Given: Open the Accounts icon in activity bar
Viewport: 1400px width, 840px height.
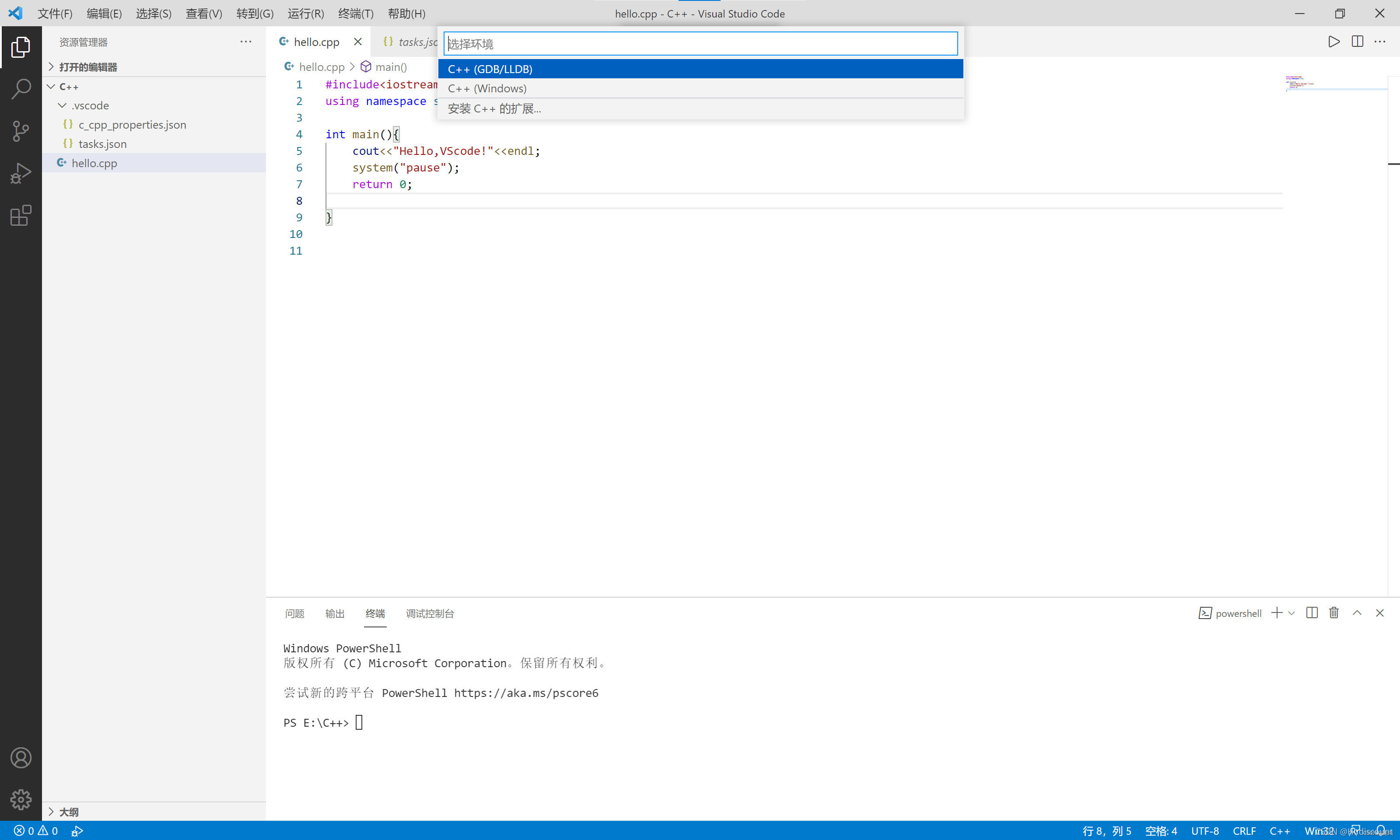Looking at the screenshot, I should coord(21,757).
